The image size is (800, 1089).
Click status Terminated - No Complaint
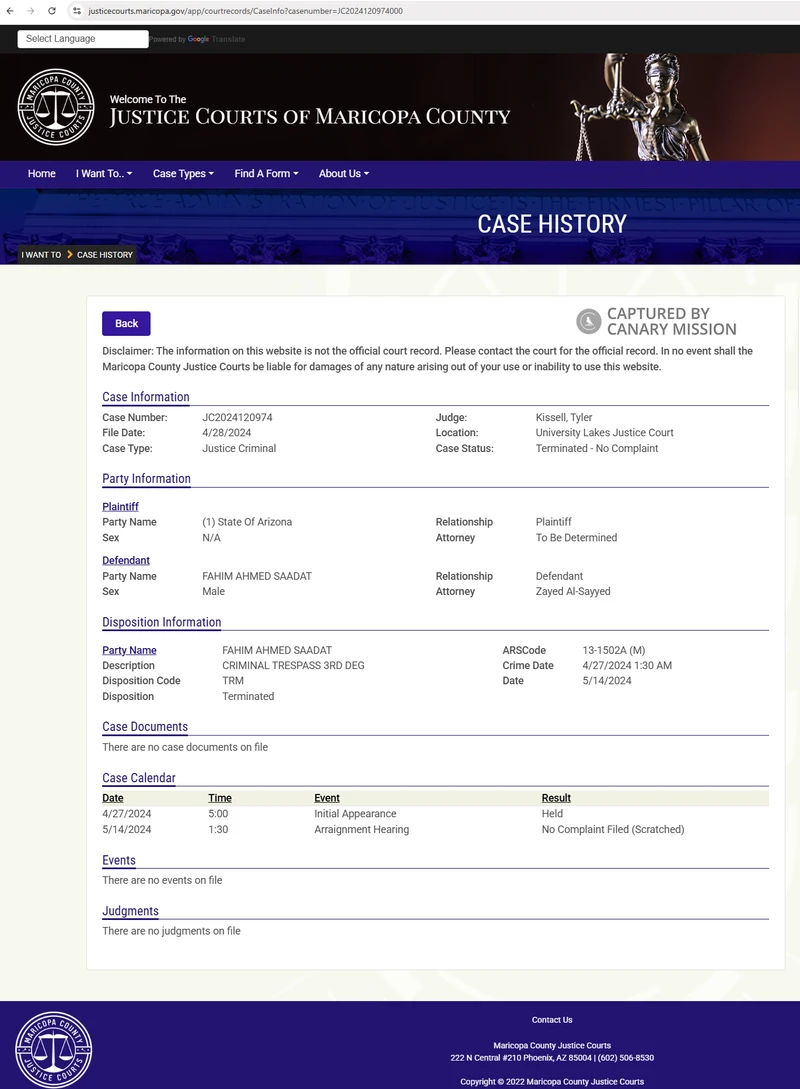pos(597,449)
